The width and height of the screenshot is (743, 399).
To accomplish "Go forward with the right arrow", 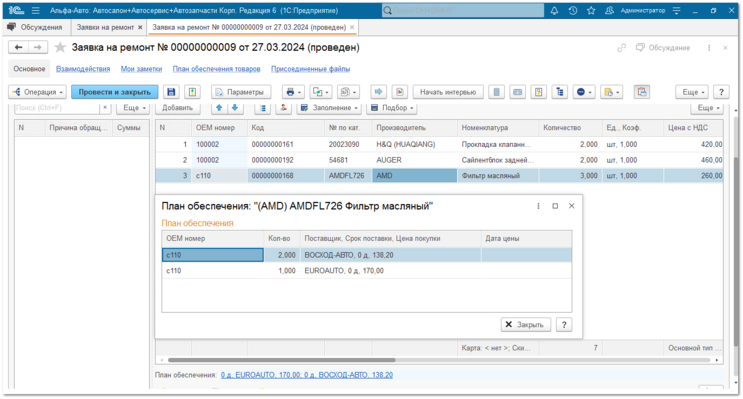I will [x=37, y=47].
